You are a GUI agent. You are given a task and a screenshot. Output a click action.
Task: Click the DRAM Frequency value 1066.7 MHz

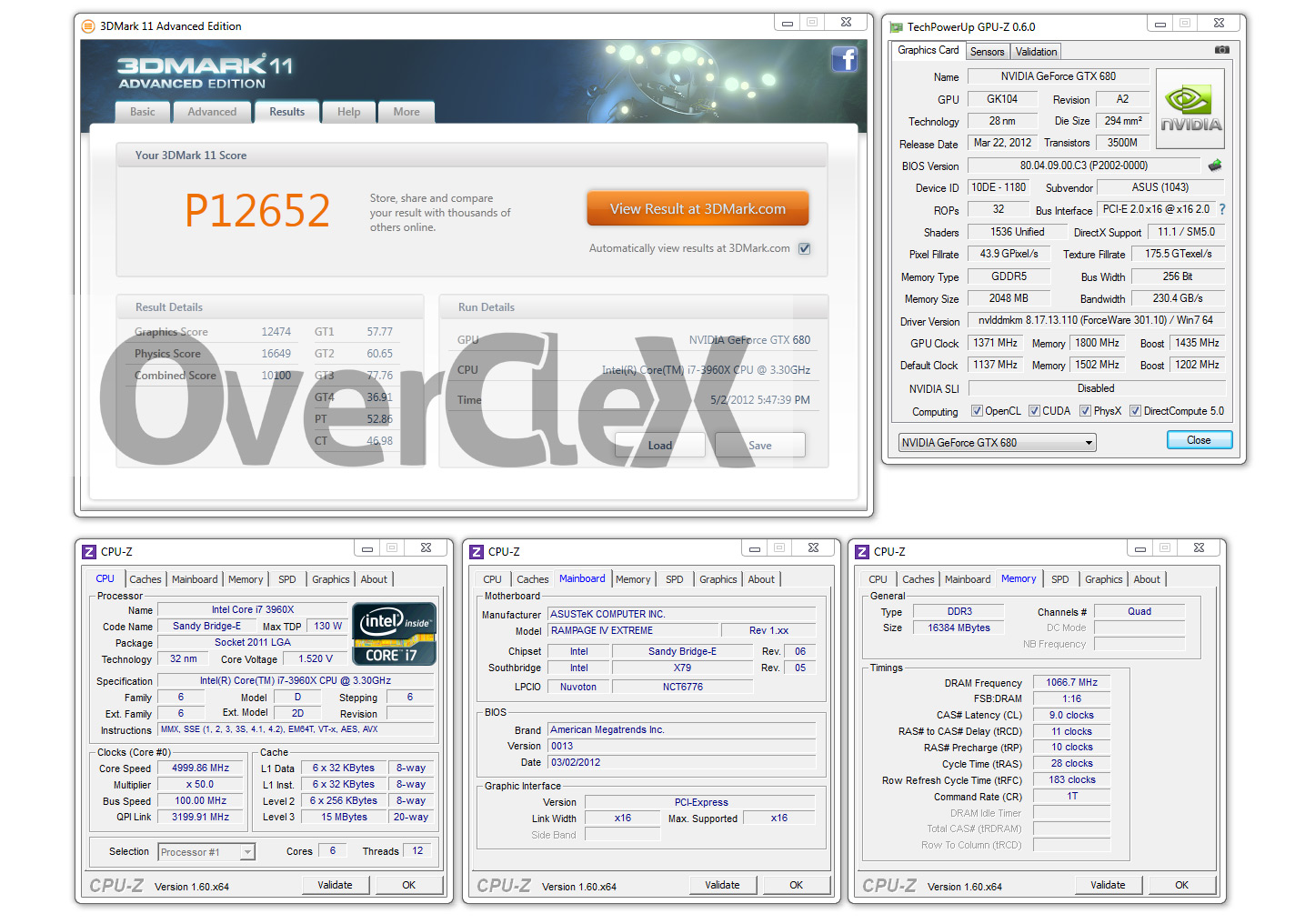pyautogui.click(x=1072, y=682)
